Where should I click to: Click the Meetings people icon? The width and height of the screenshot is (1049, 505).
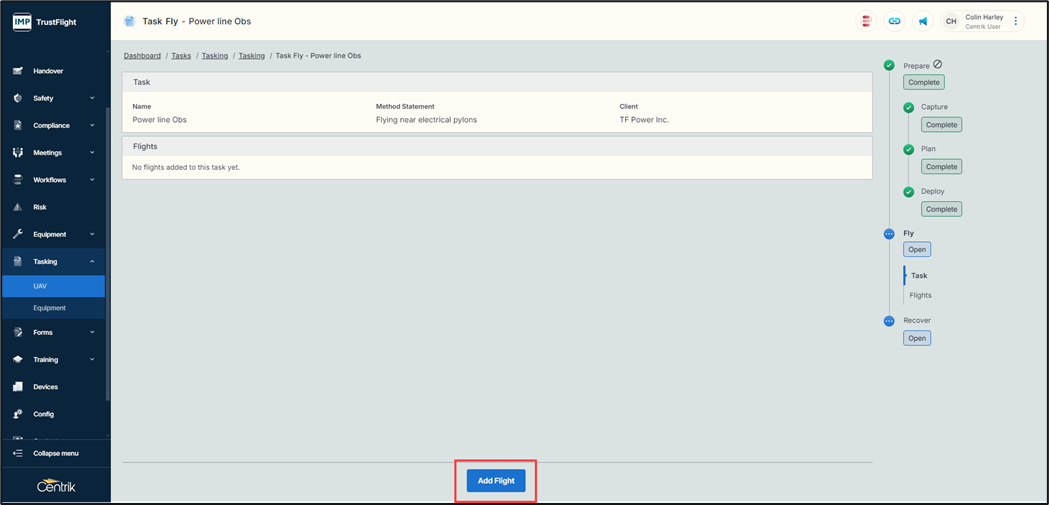tap(18, 153)
